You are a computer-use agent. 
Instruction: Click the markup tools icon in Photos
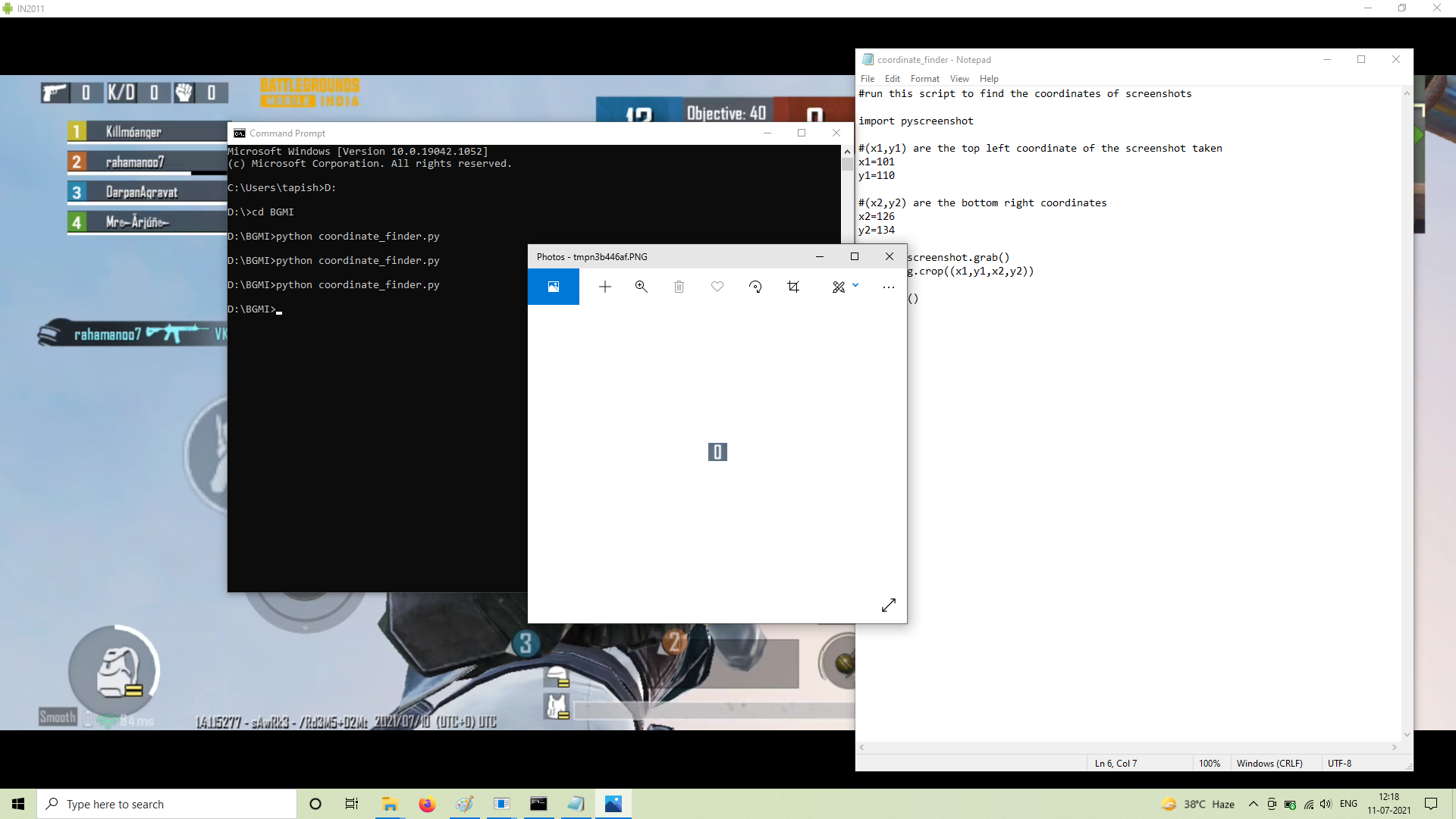point(838,287)
